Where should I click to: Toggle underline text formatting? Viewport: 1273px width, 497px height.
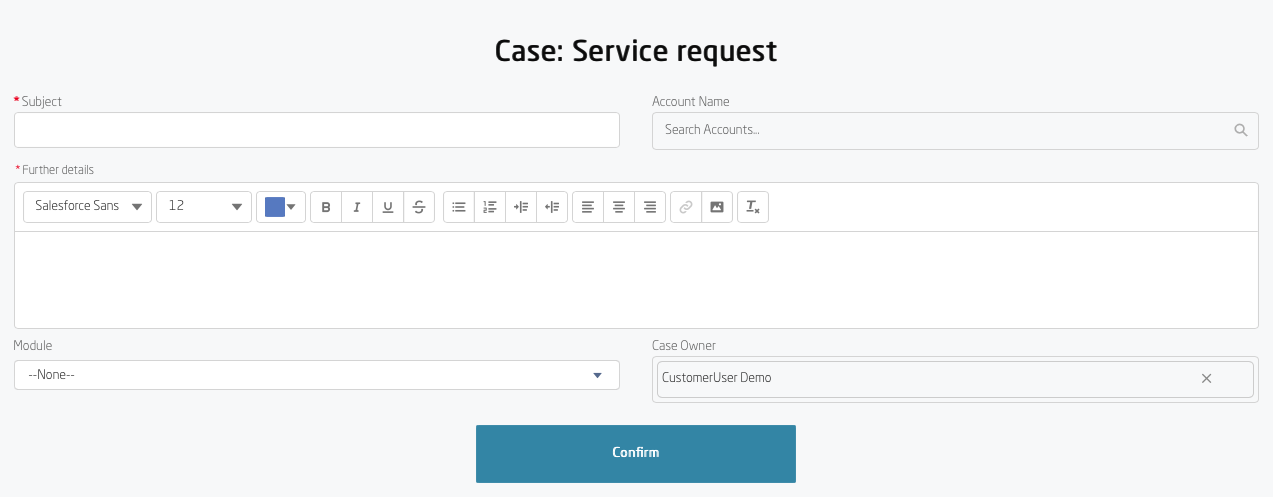(388, 207)
